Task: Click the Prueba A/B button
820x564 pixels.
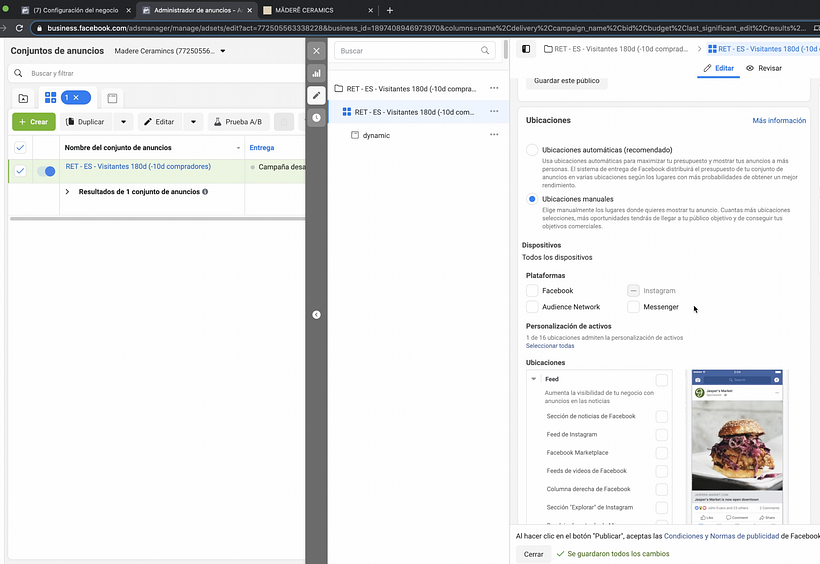Action: click(238, 122)
